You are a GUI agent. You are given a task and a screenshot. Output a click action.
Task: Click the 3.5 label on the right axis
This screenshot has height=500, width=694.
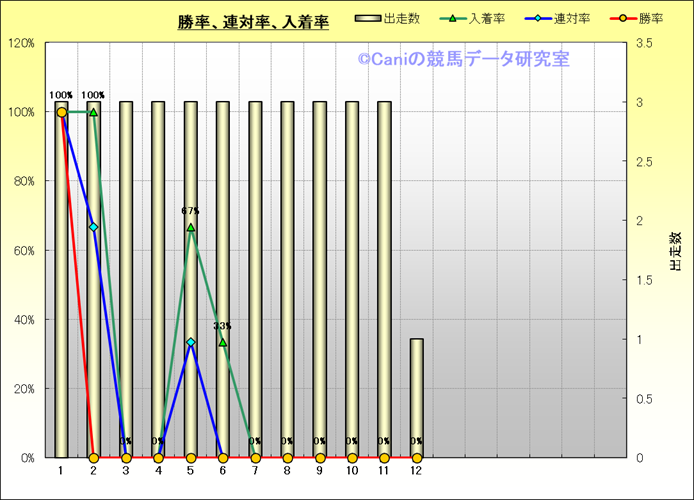click(643, 43)
